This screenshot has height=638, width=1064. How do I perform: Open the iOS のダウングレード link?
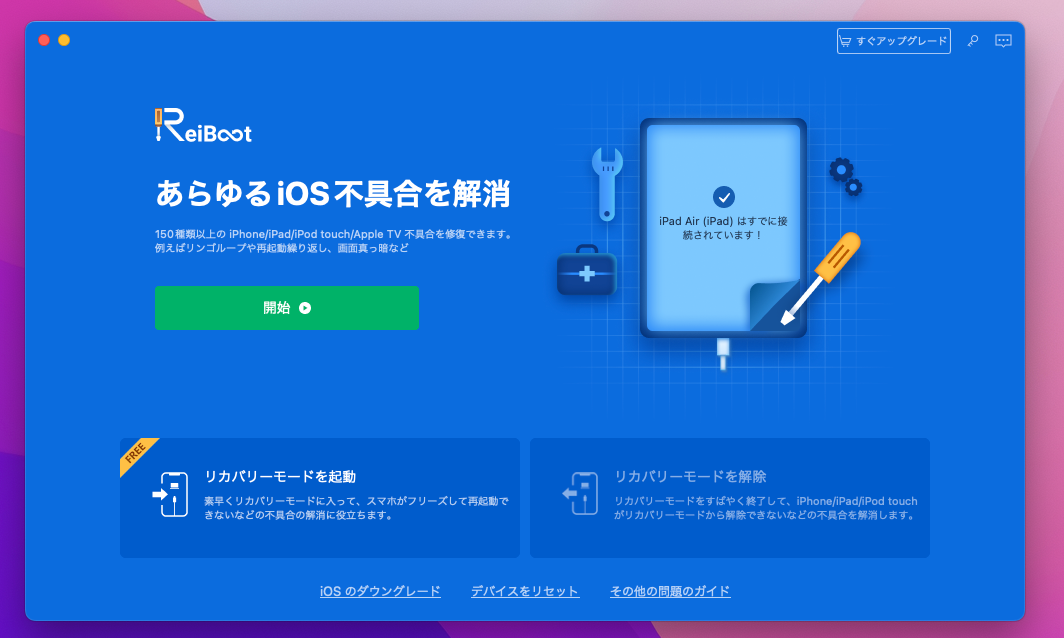[x=380, y=591]
